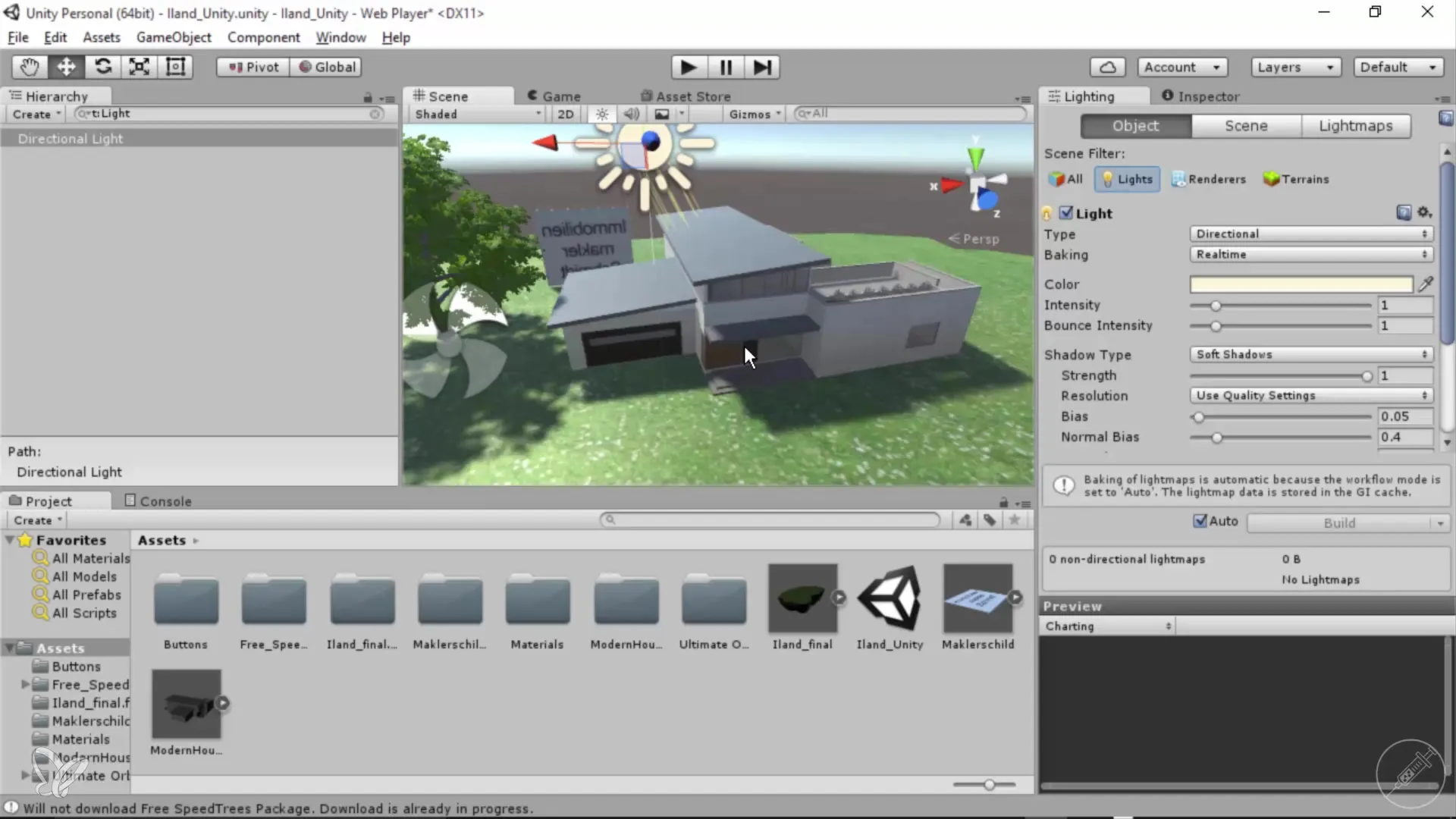Viewport: 1456px width, 819px height.
Task: Open the GameObject menu
Action: [x=174, y=37]
